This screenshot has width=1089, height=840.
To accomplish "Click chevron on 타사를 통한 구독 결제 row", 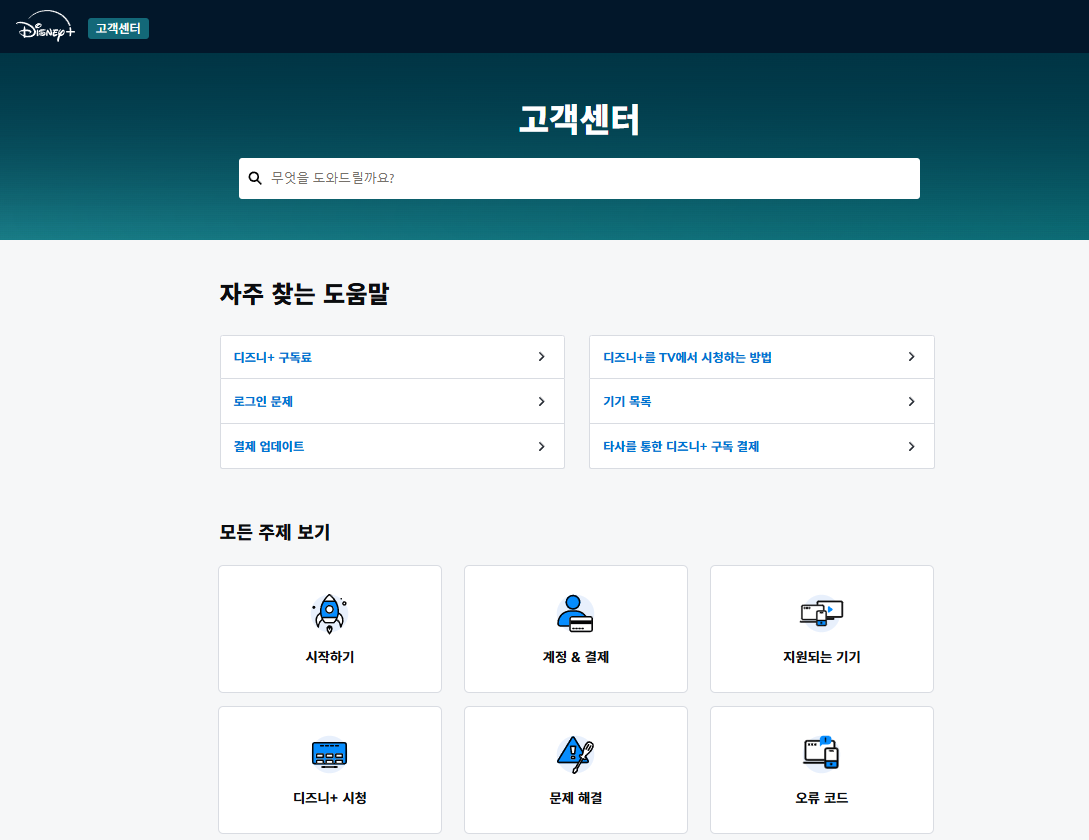I will coord(911,447).
